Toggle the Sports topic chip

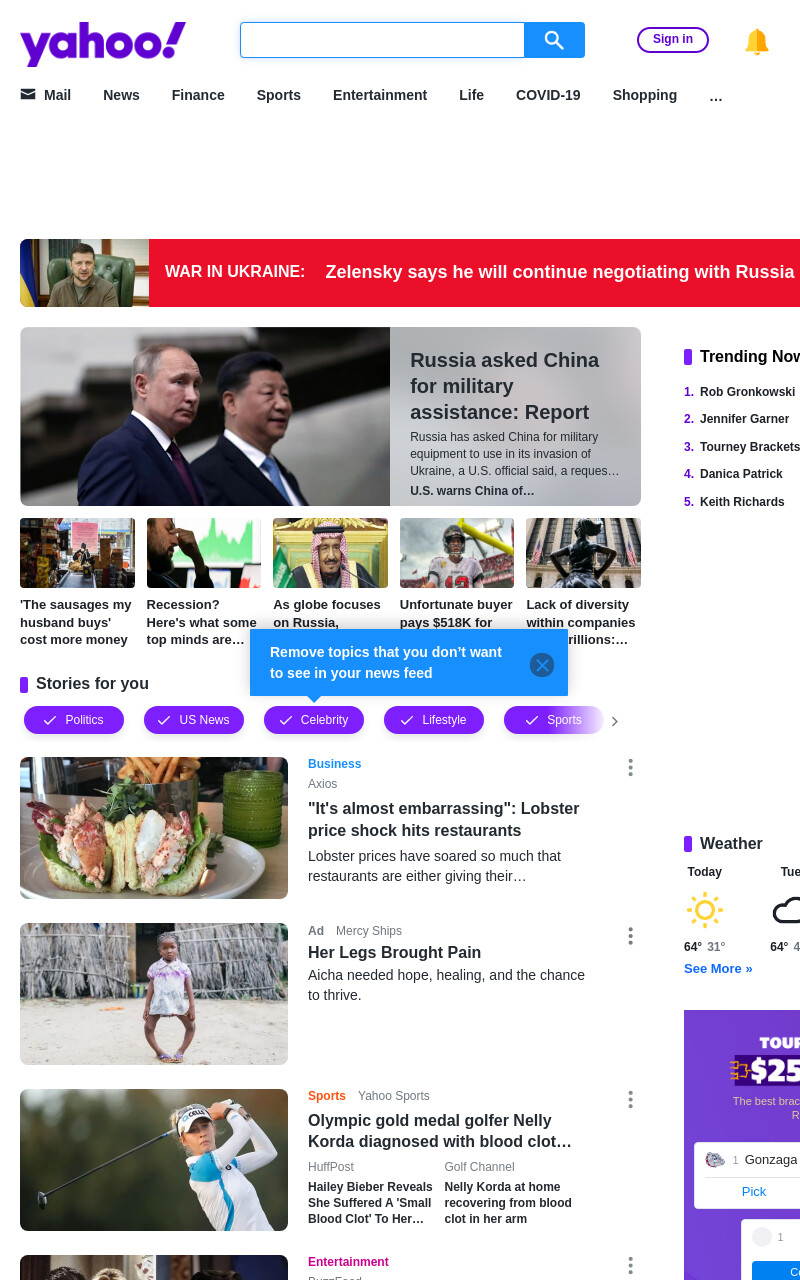pos(553,720)
